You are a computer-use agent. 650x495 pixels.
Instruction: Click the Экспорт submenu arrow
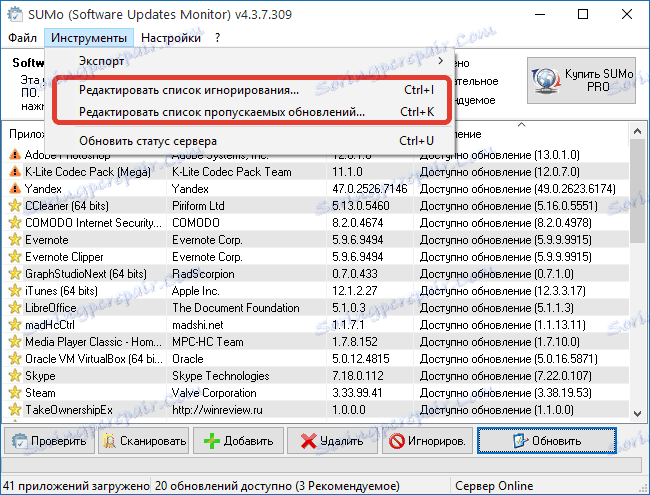coord(441,61)
